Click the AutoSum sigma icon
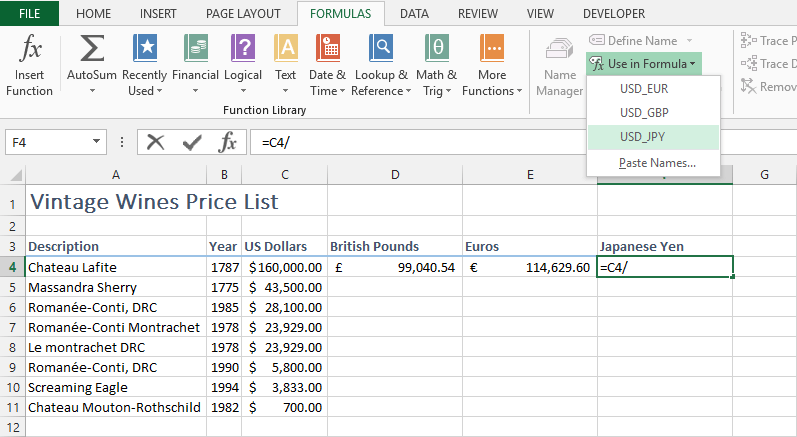Screen dimensions: 797x437 [92, 48]
